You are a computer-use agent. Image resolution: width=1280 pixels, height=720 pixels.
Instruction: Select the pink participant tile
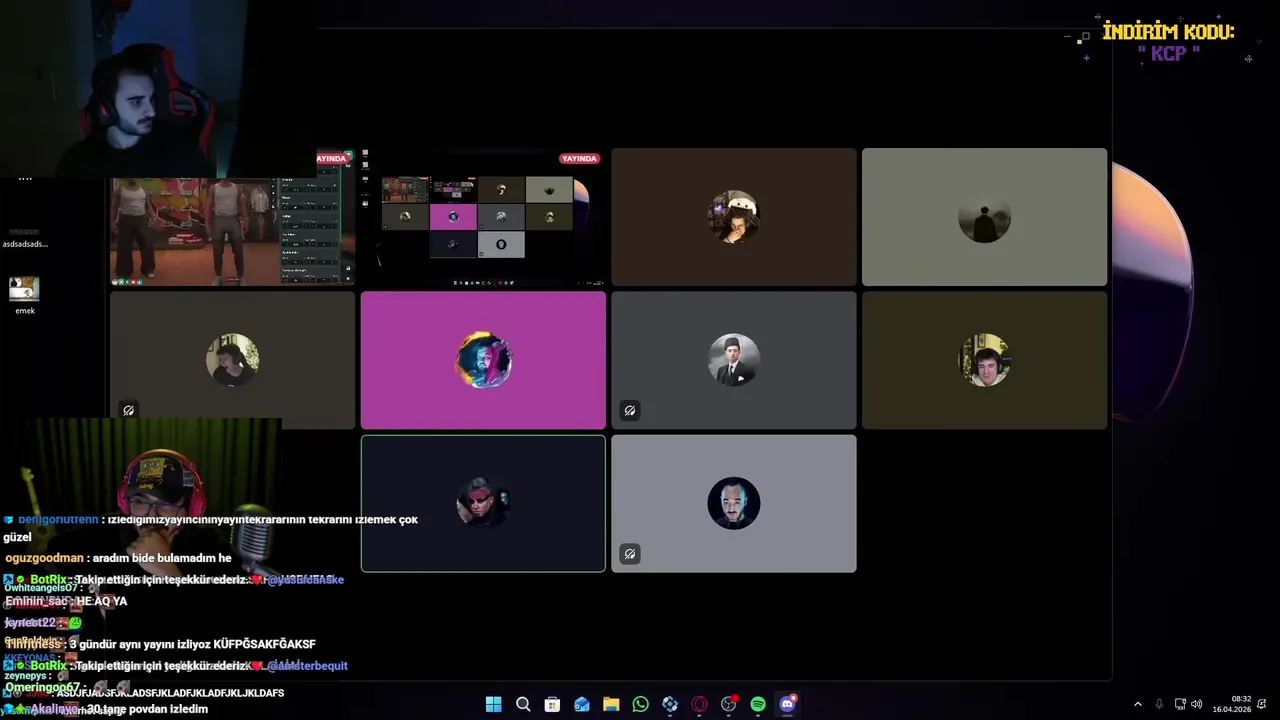pos(483,360)
